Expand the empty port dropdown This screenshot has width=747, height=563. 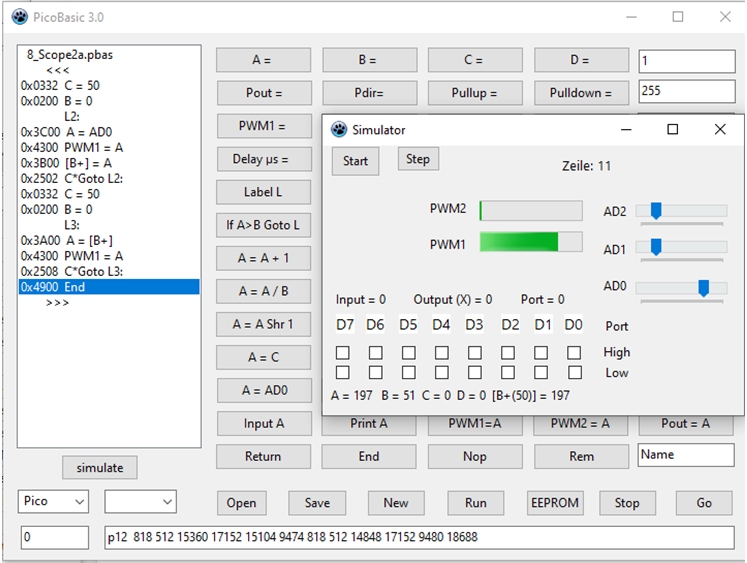click(x=141, y=501)
